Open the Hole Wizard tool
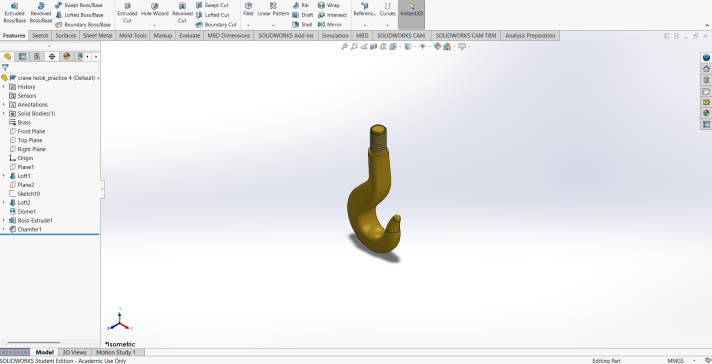 (155, 9)
